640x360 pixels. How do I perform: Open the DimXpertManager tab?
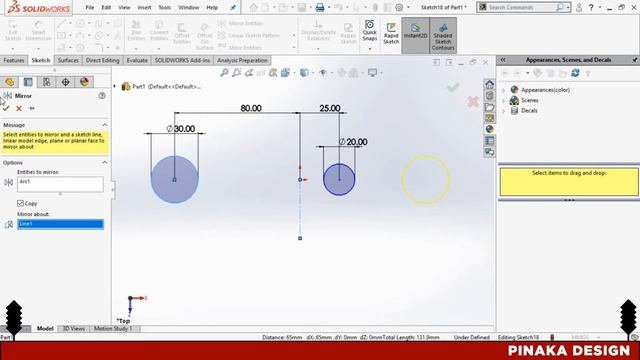coord(65,82)
